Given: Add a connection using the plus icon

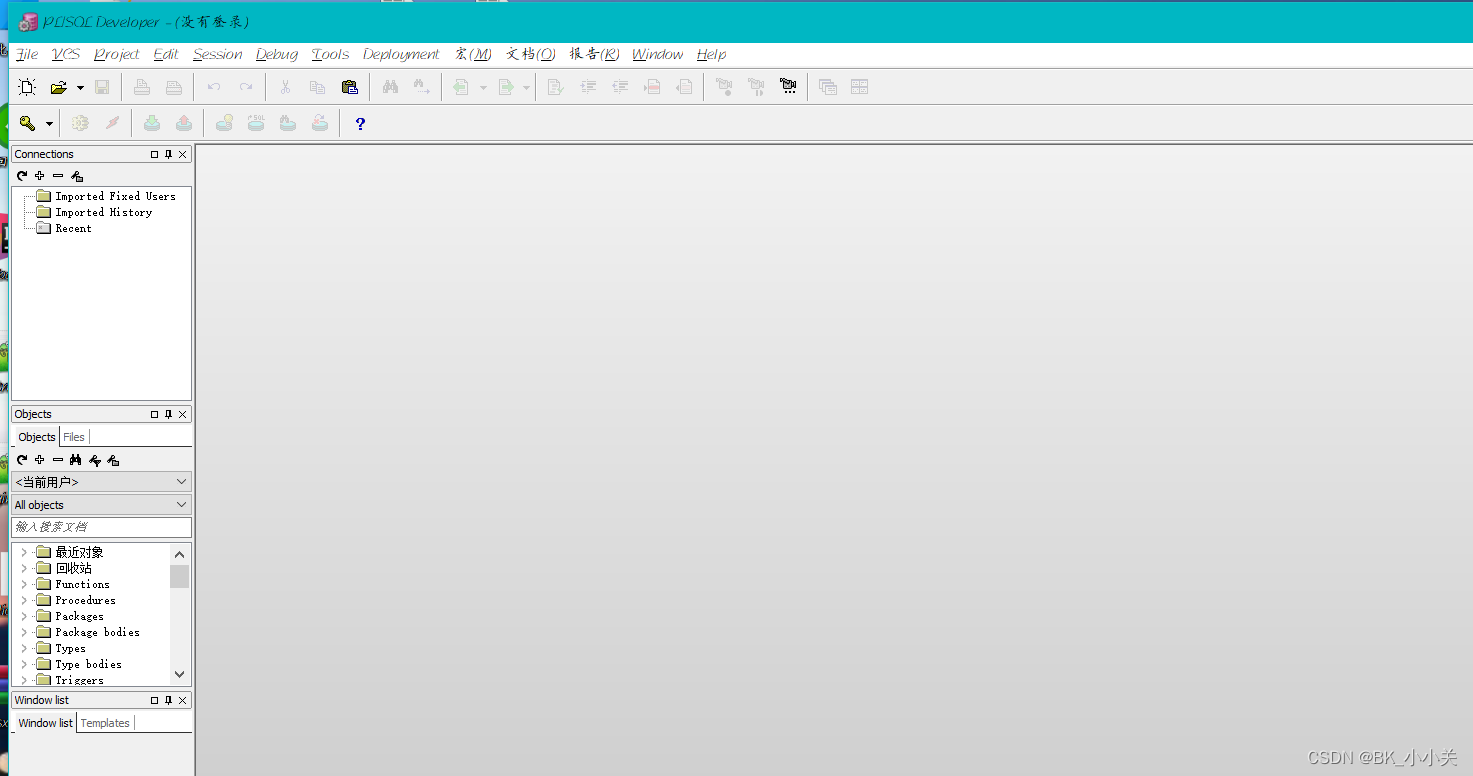Looking at the screenshot, I should 39,176.
